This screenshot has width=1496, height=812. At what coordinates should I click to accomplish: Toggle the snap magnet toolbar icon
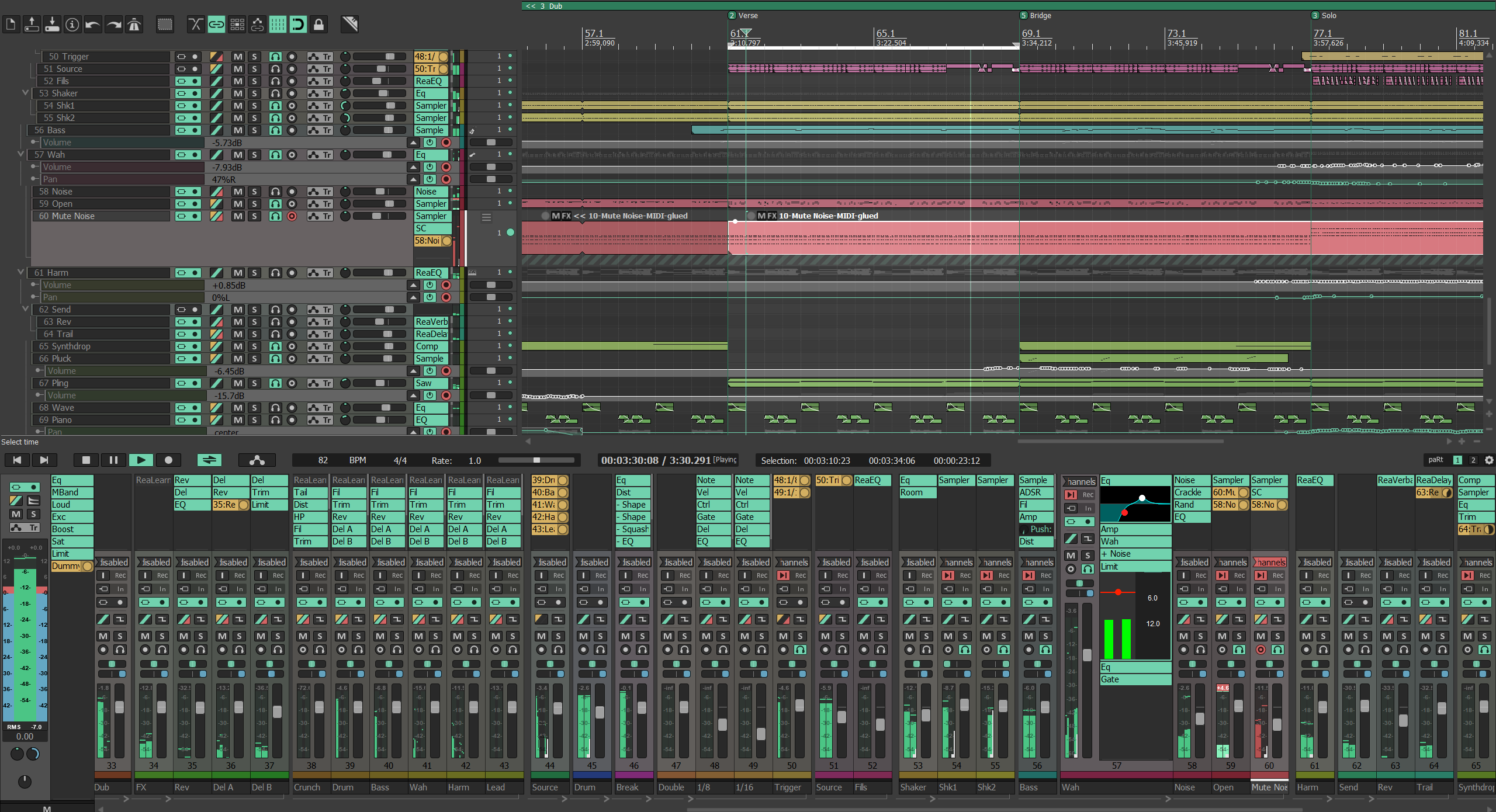pyautogui.click(x=298, y=25)
